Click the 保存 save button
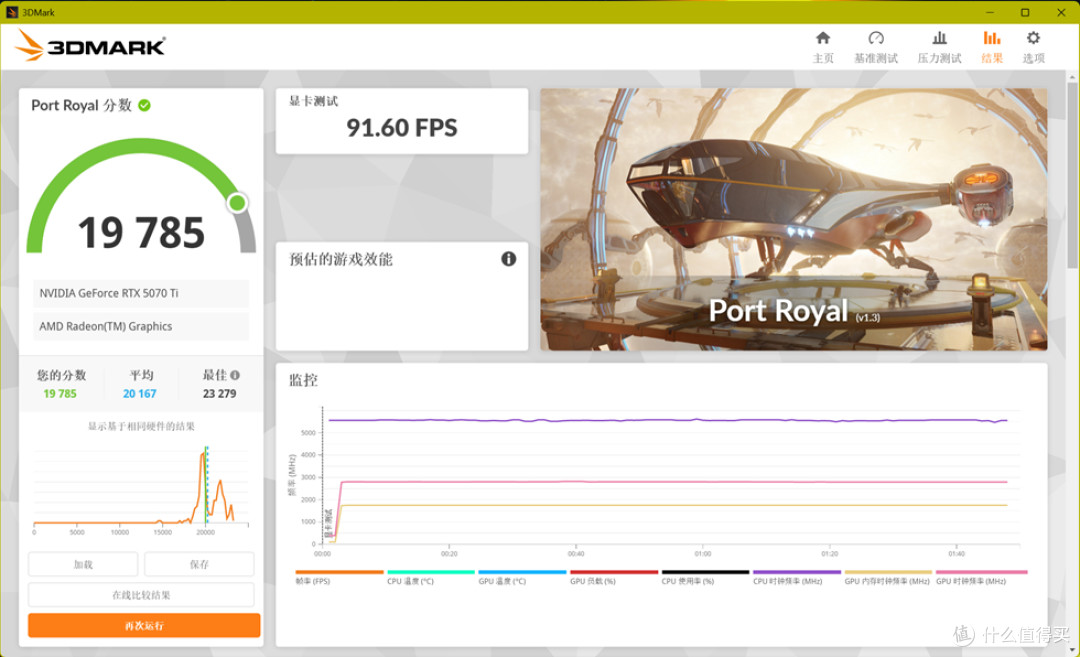 click(x=199, y=564)
